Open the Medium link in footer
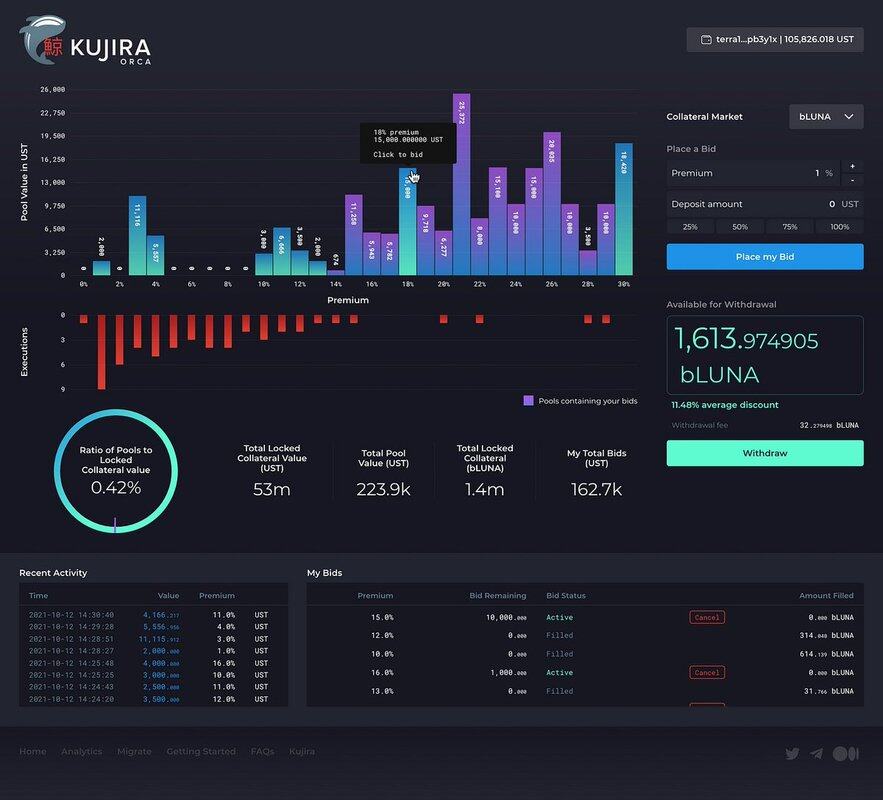Viewport: 883px width, 800px height. click(845, 753)
